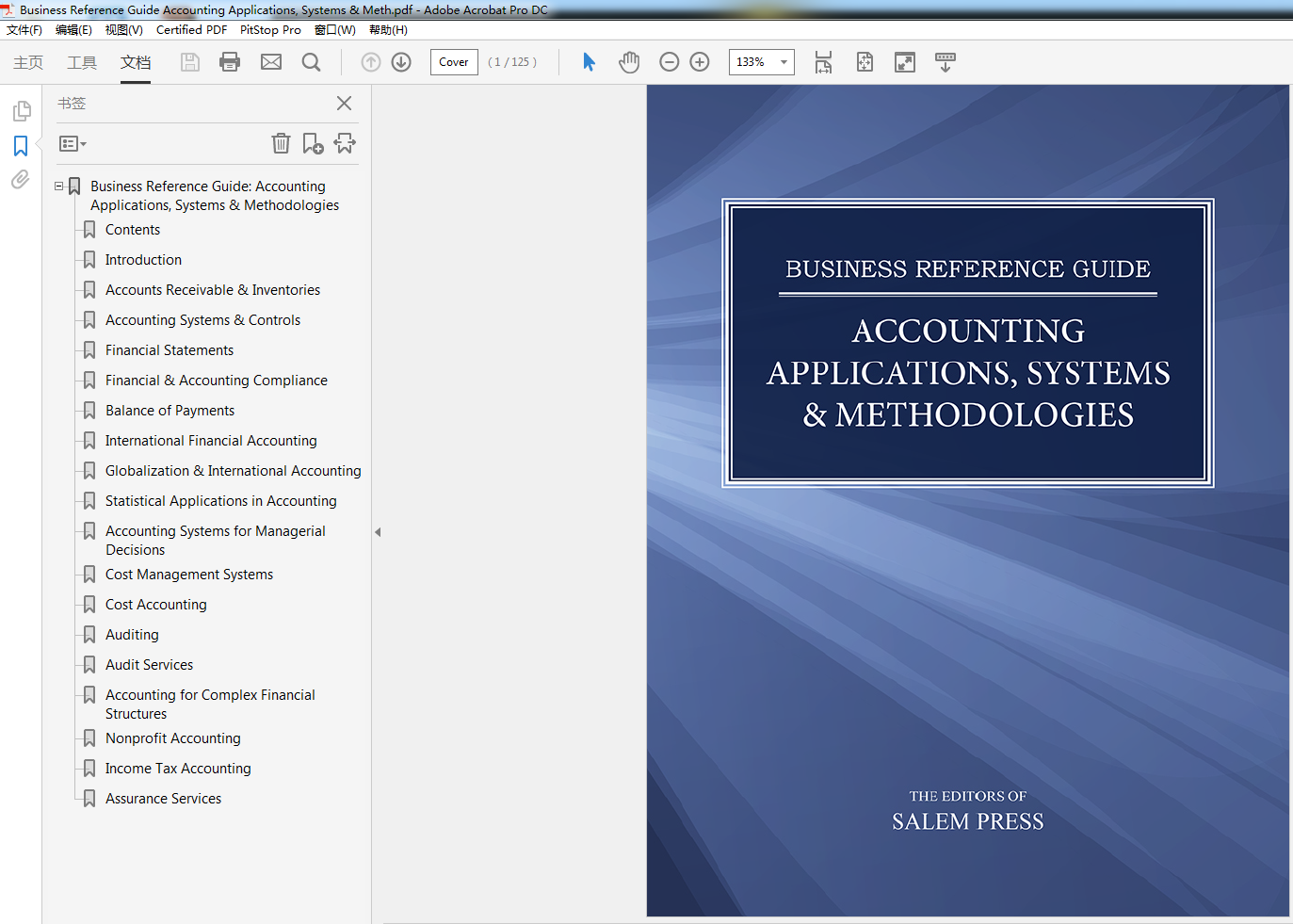
Task: Open the 文件(F) menu
Action: coord(24,30)
